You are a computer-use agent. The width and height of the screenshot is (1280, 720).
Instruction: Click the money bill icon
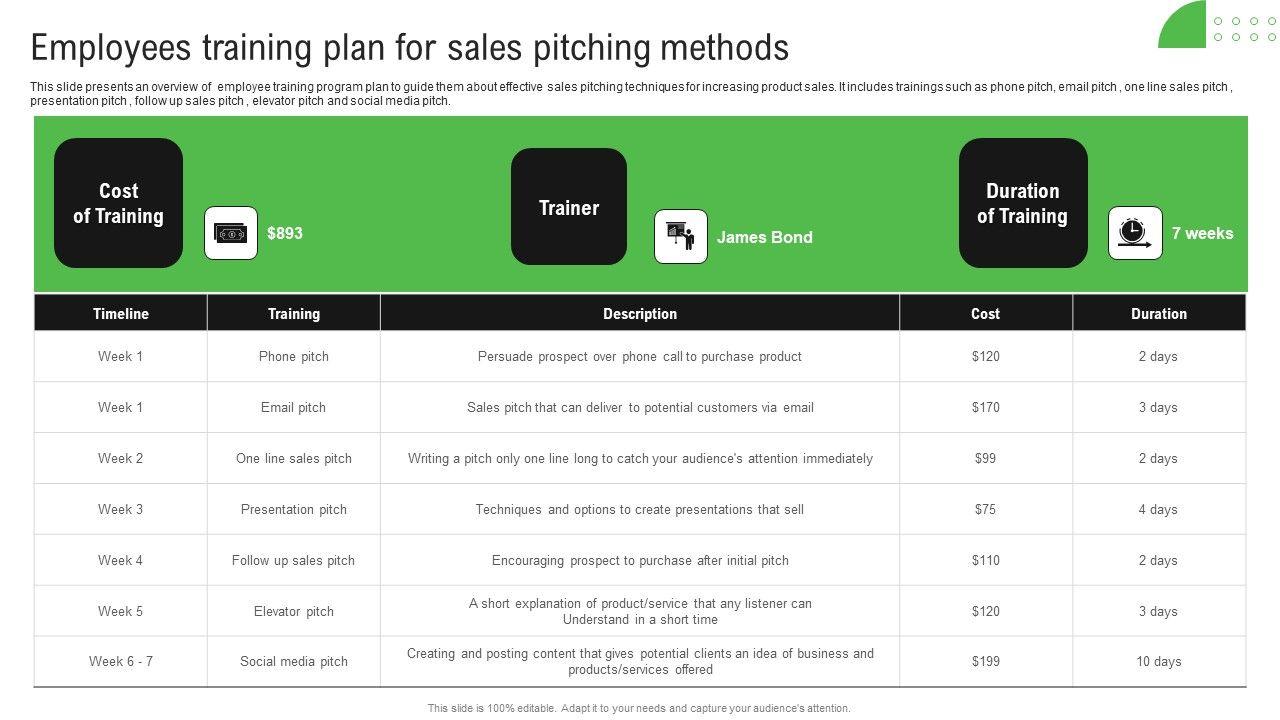(x=231, y=233)
